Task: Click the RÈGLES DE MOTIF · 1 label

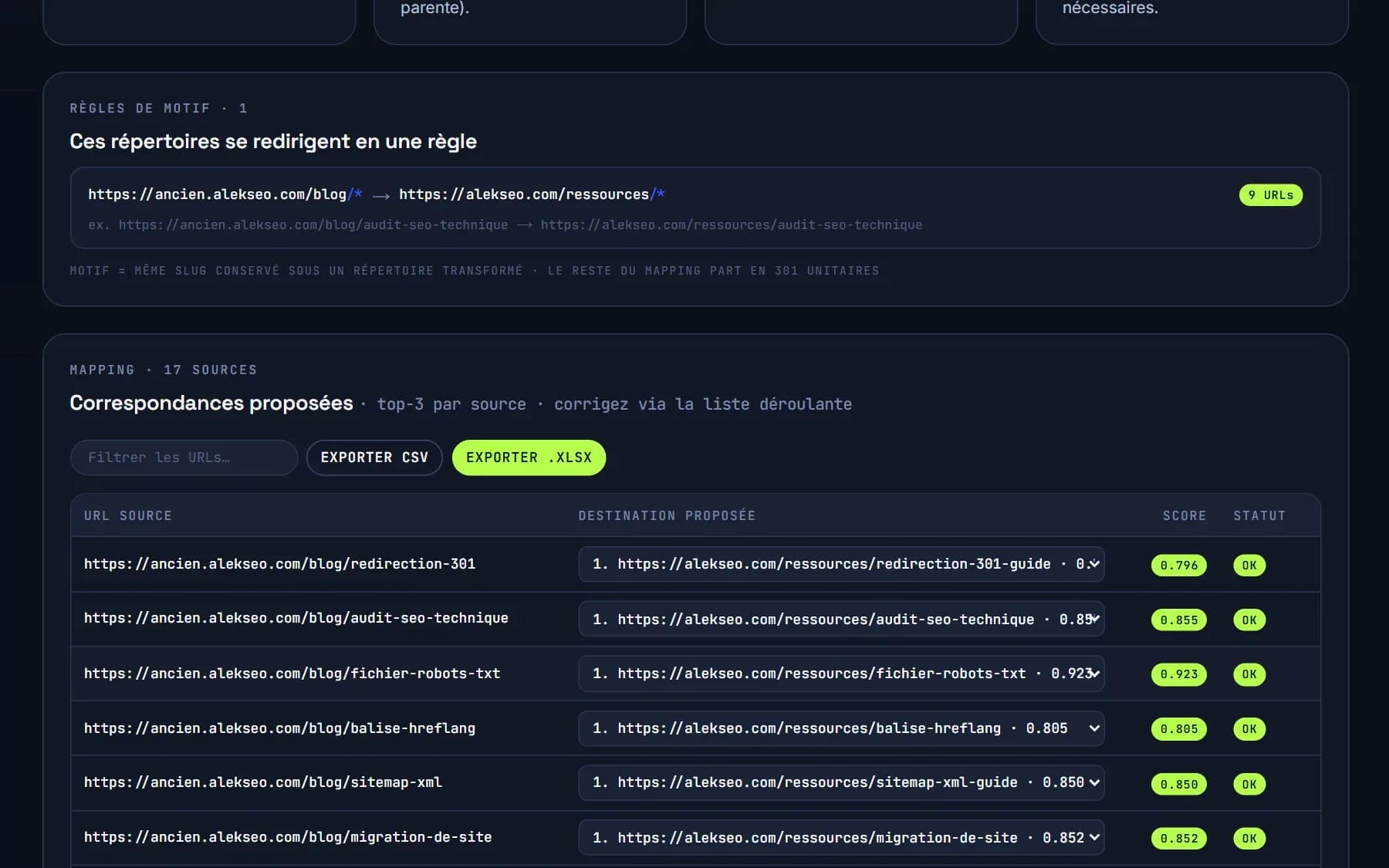Action: pyautogui.click(x=159, y=108)
